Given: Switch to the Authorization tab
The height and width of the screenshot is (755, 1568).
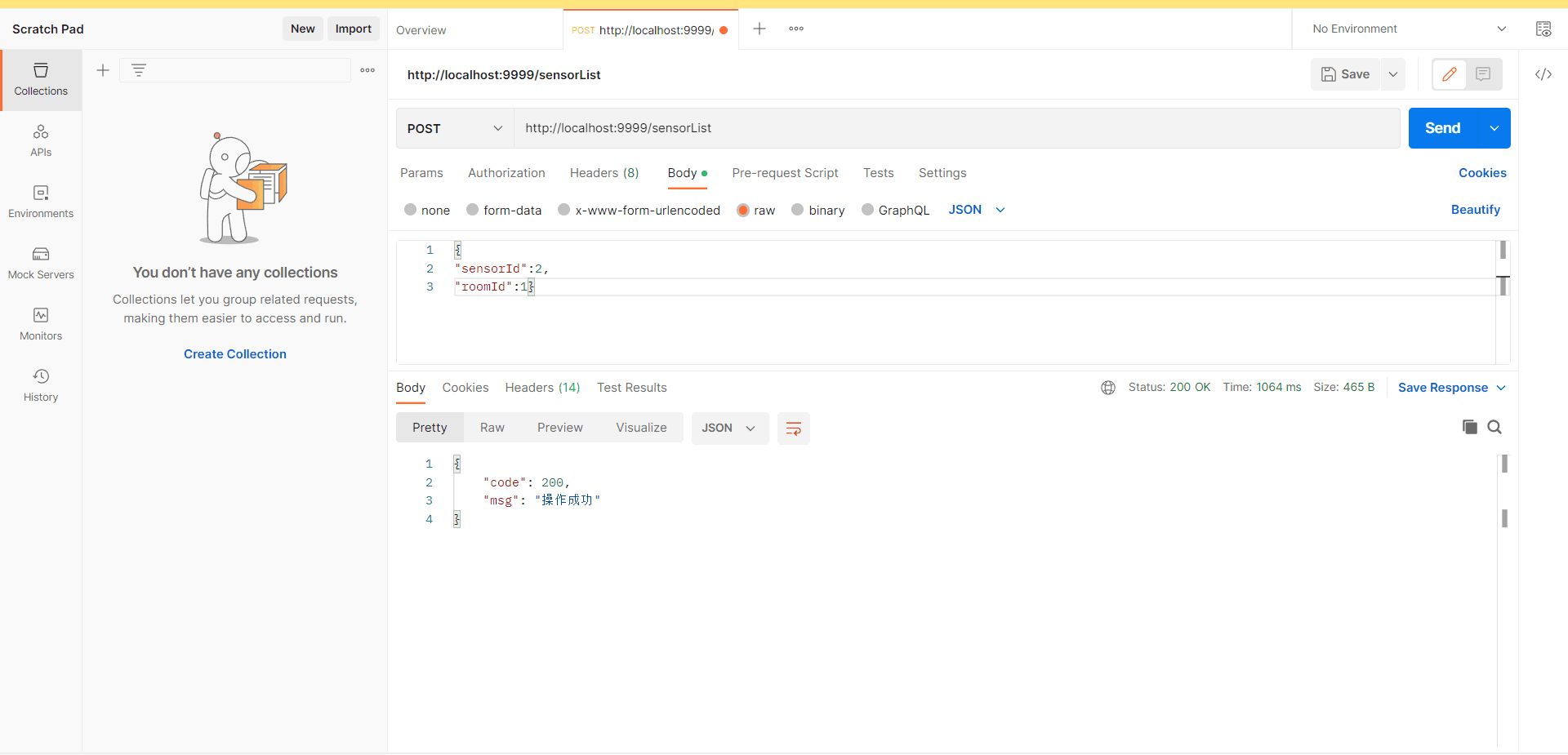Looking at the screenshot, I should (506, 173).
